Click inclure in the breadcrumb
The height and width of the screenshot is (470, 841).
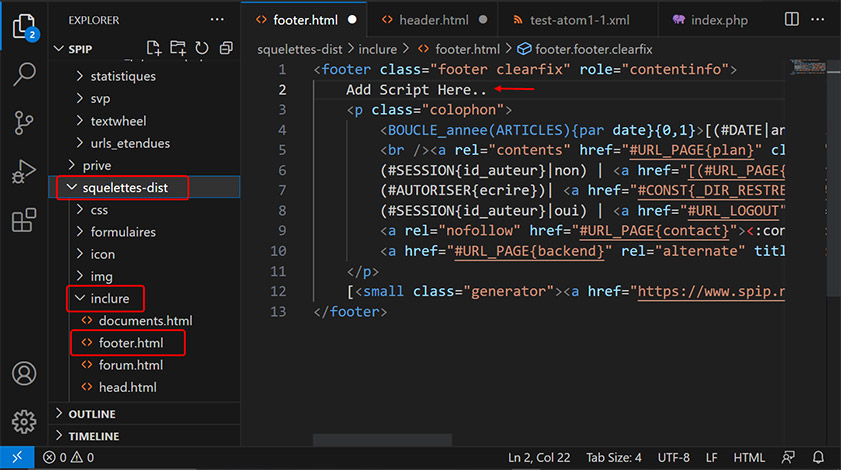click(x=378, y=49)
